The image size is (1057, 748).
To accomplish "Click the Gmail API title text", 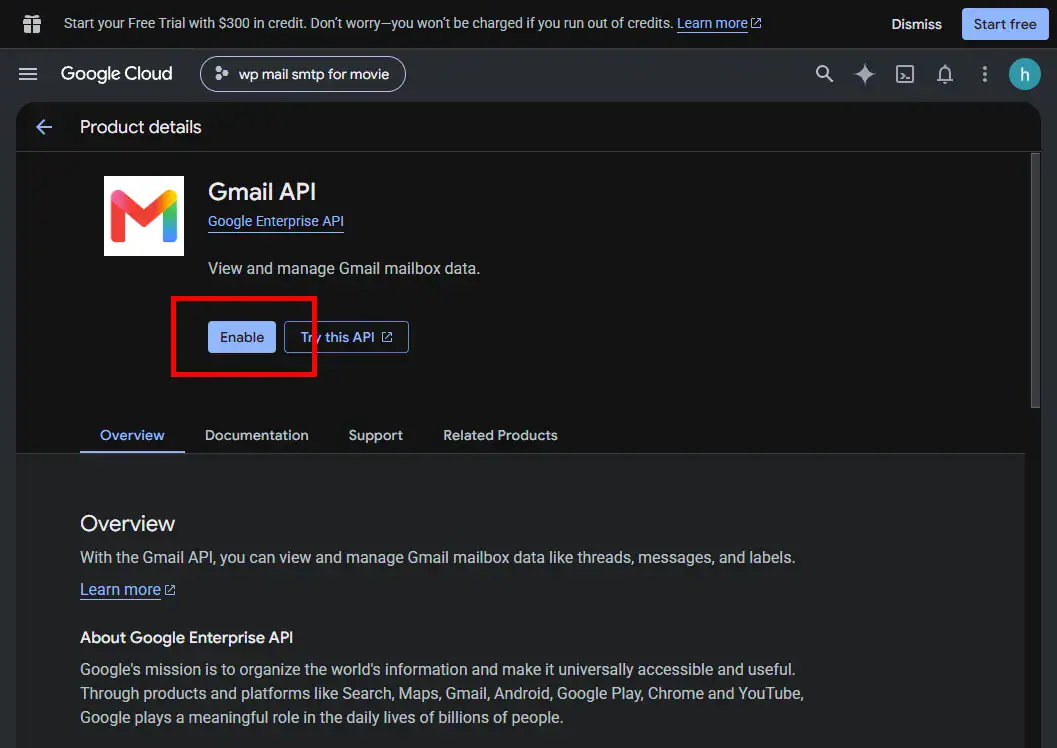I will click(x=262, y=192).
